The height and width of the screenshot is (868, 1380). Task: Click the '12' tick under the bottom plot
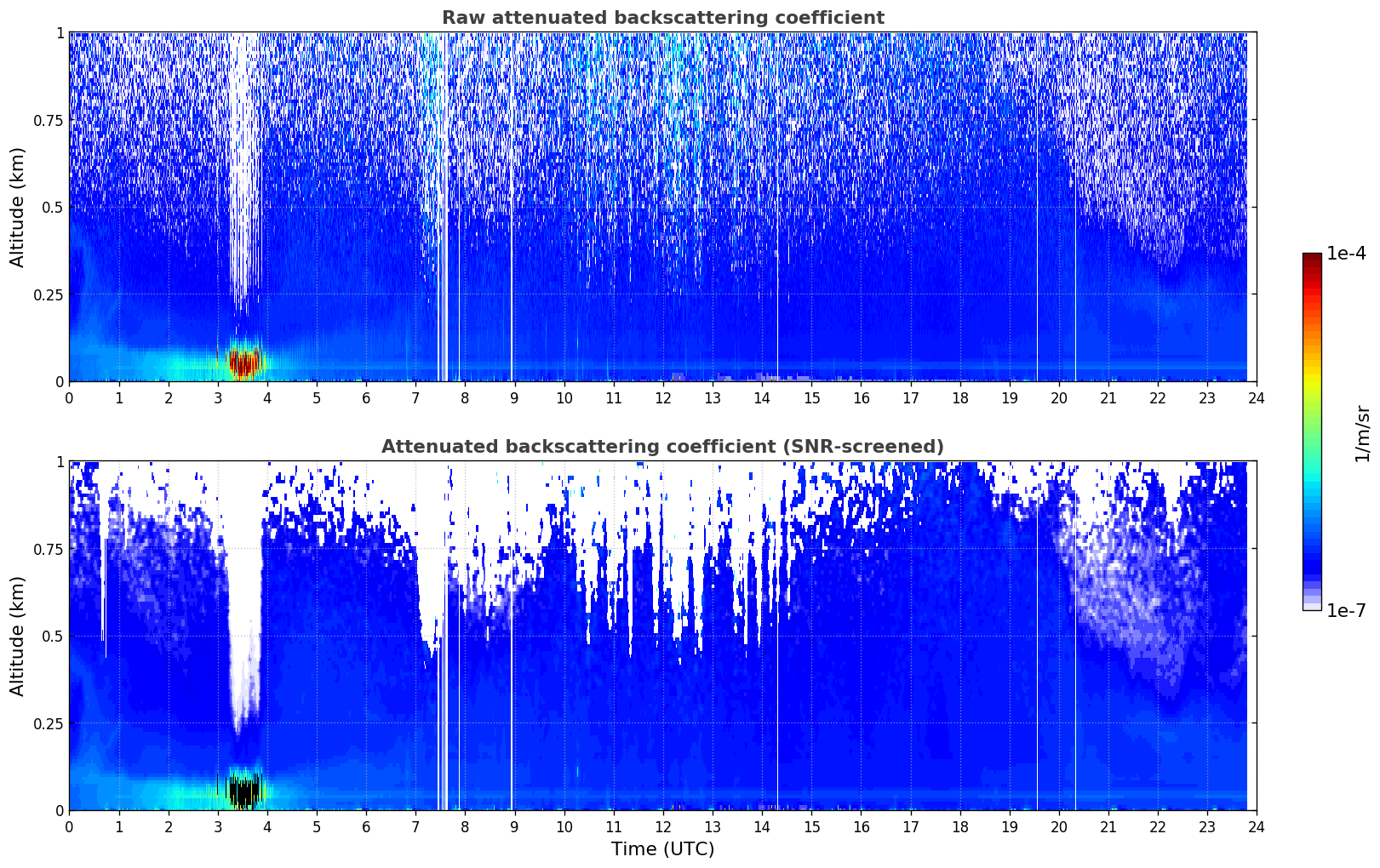pyautogui.click(x=662, y=826)
